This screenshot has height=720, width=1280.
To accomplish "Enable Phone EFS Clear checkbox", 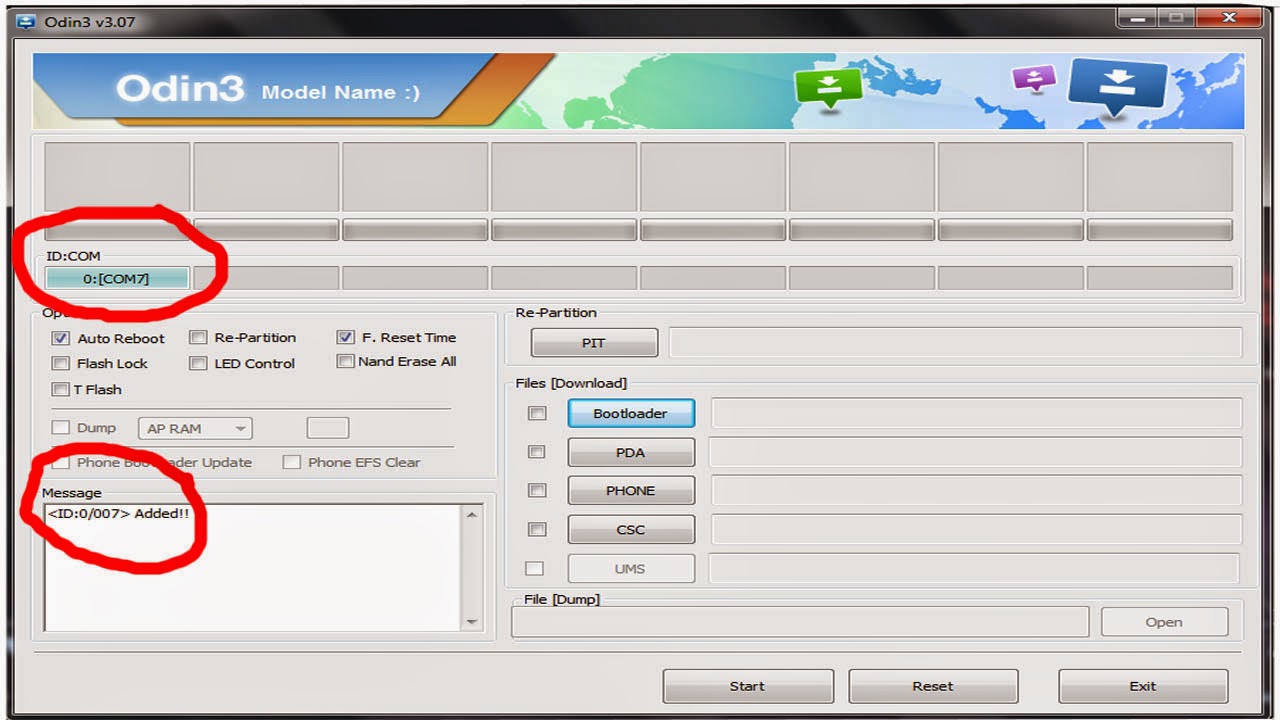I will coord(292,462).
